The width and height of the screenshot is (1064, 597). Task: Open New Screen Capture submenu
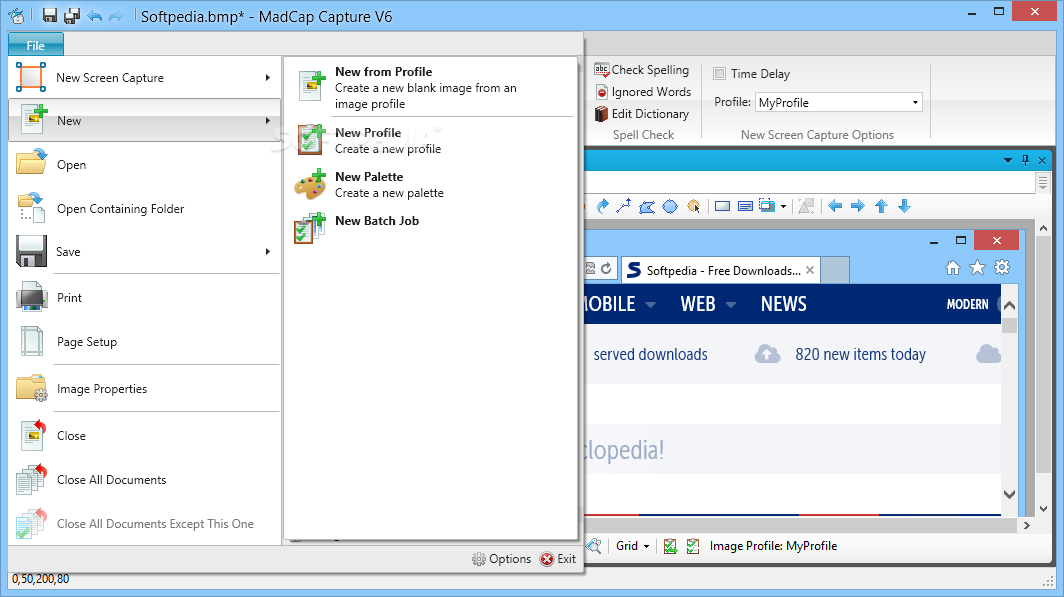[x=144, y=78]
